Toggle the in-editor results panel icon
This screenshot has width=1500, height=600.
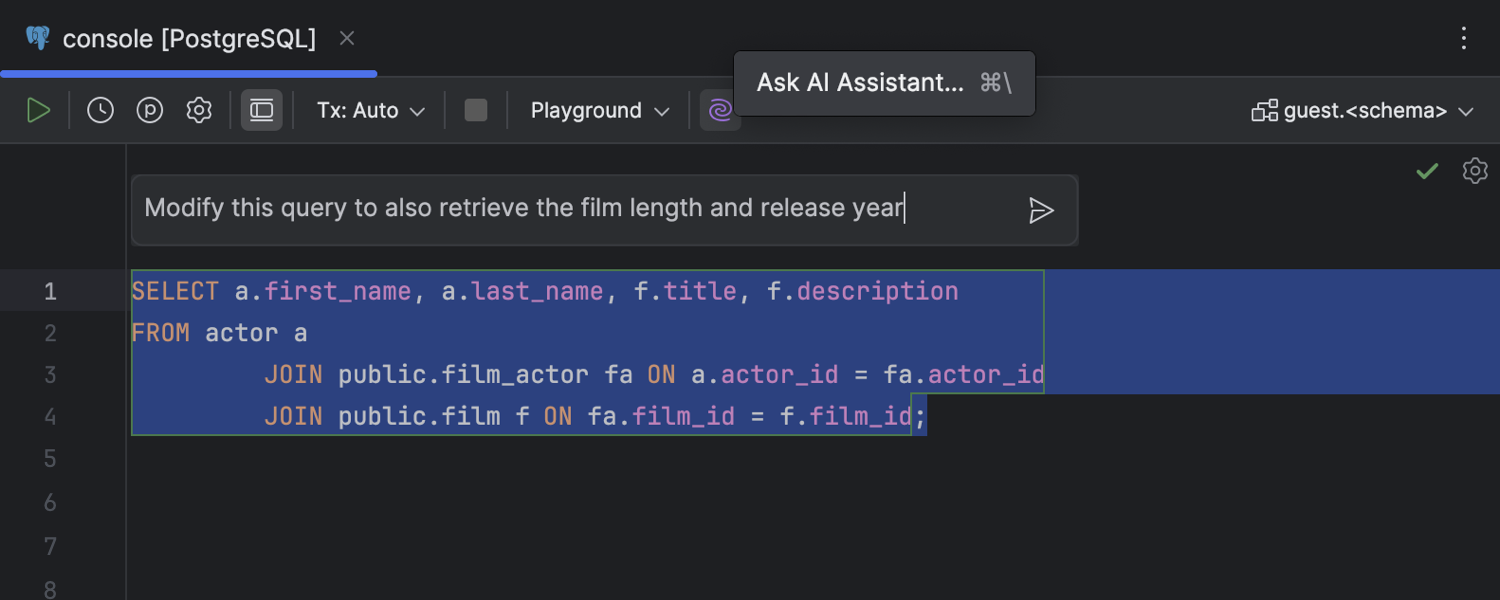(261, 110)
